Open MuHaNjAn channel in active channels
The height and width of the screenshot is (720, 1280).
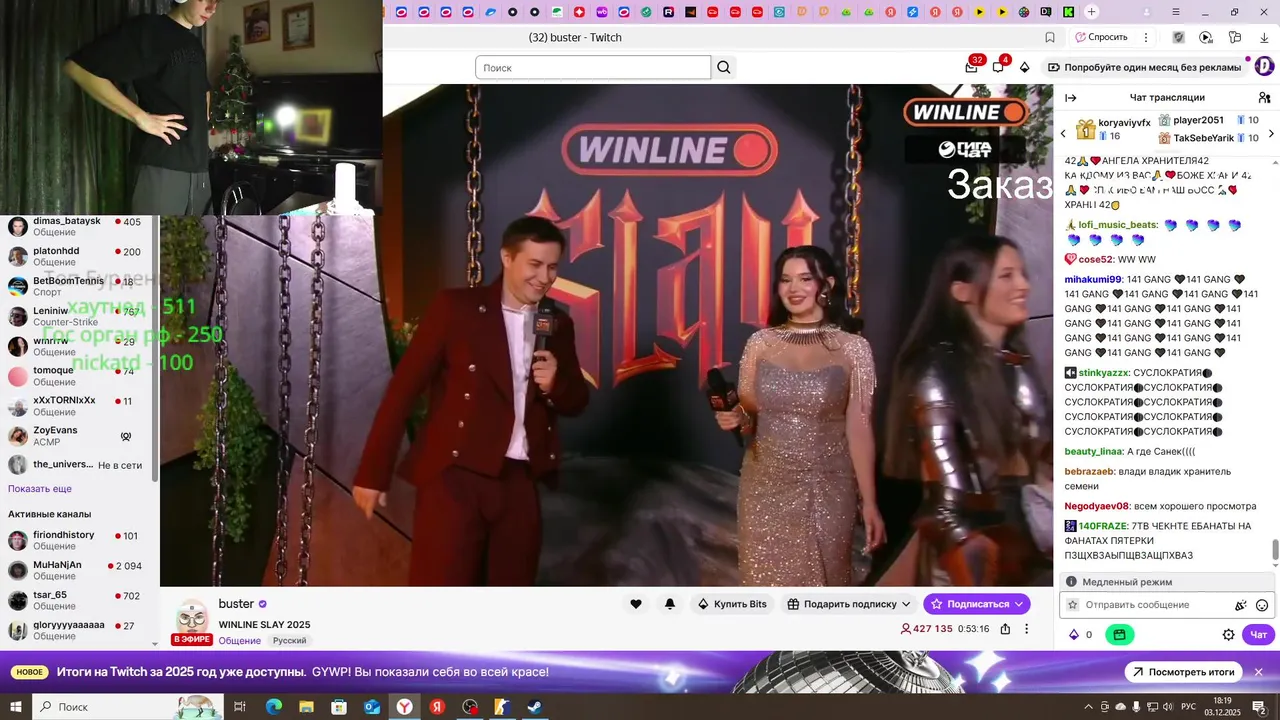click(78, 570)
